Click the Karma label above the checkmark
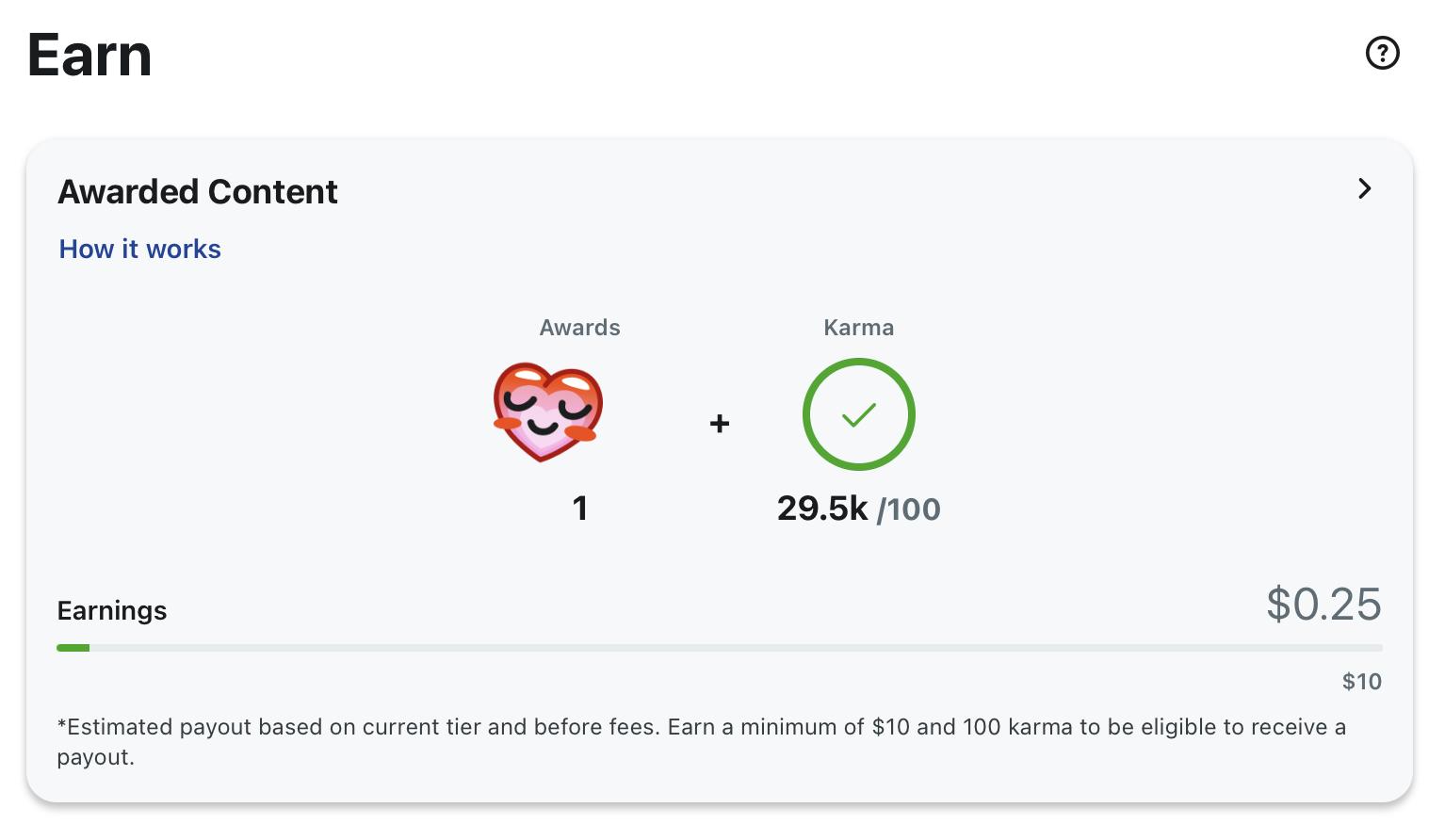1445x840 pixels. click(x=858, y=328)
